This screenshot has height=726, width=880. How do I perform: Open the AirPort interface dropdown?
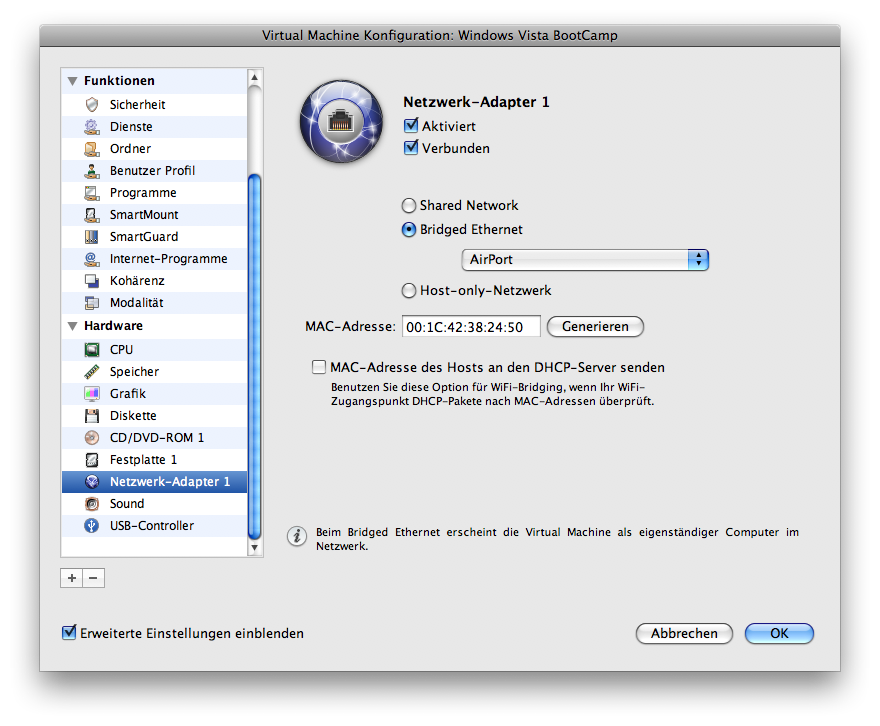pyautogui.click(x=585, y=260)
